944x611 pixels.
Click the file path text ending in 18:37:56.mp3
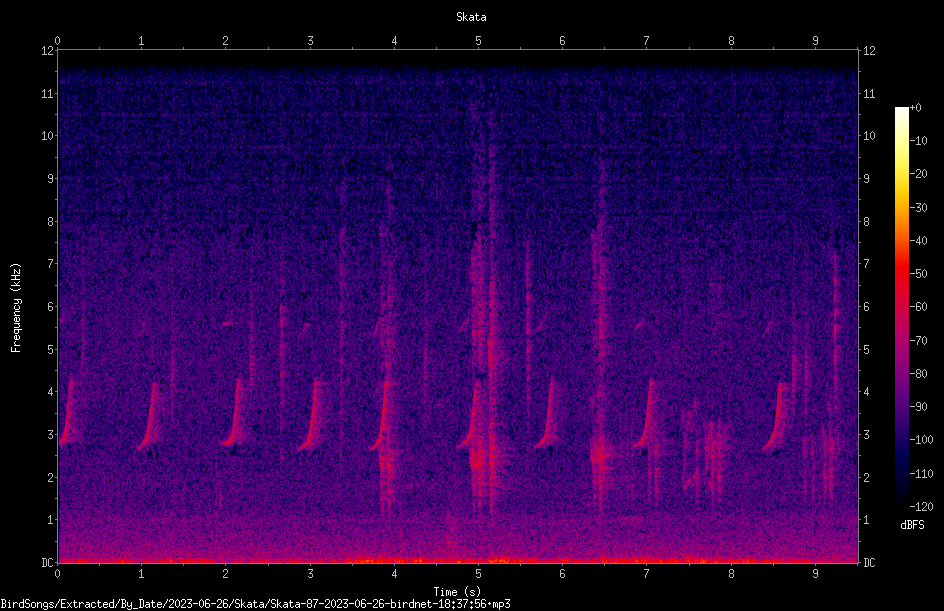(255, 604)
